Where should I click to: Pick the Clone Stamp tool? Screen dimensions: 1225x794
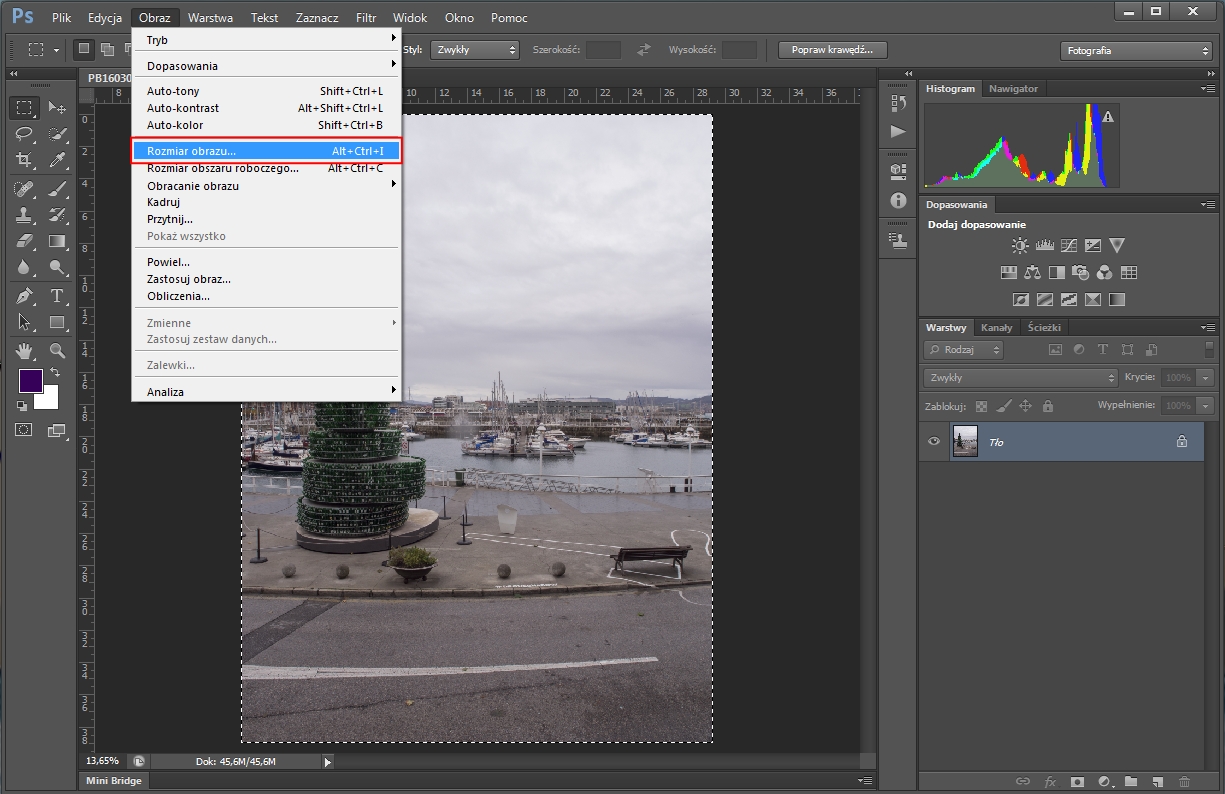[25, 214]
